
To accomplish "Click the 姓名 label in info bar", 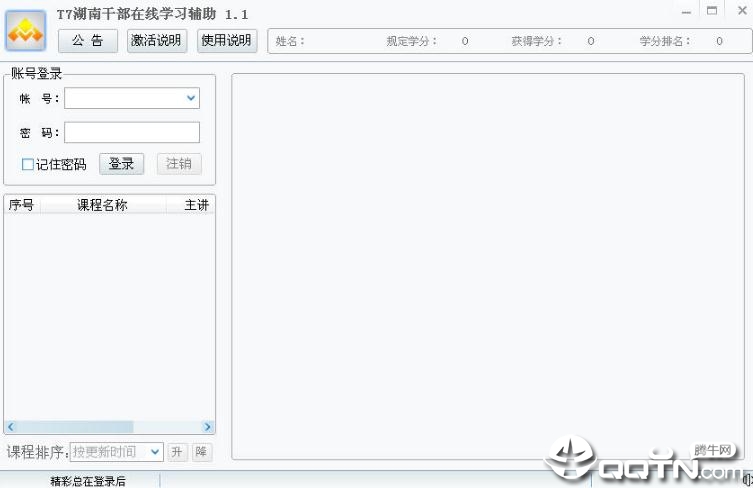I will click(x=290, y=41).
